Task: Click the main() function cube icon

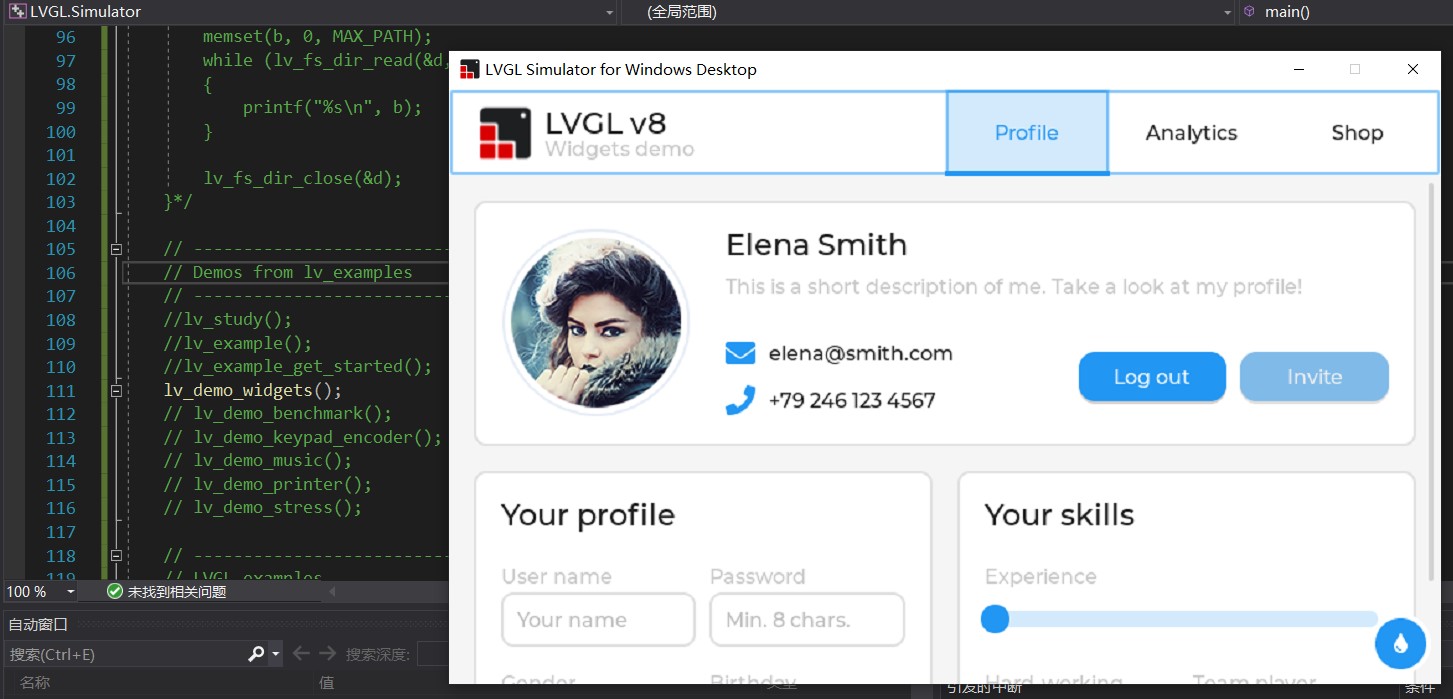Action: pyautogui.click(x=1249, y=12)
